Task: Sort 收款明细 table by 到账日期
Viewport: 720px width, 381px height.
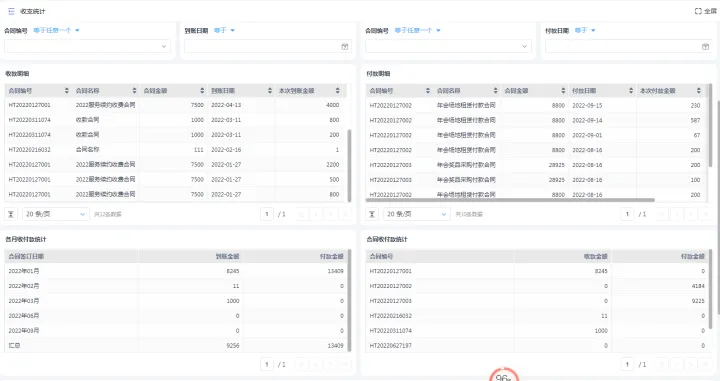Action: (x=270, y=91)
